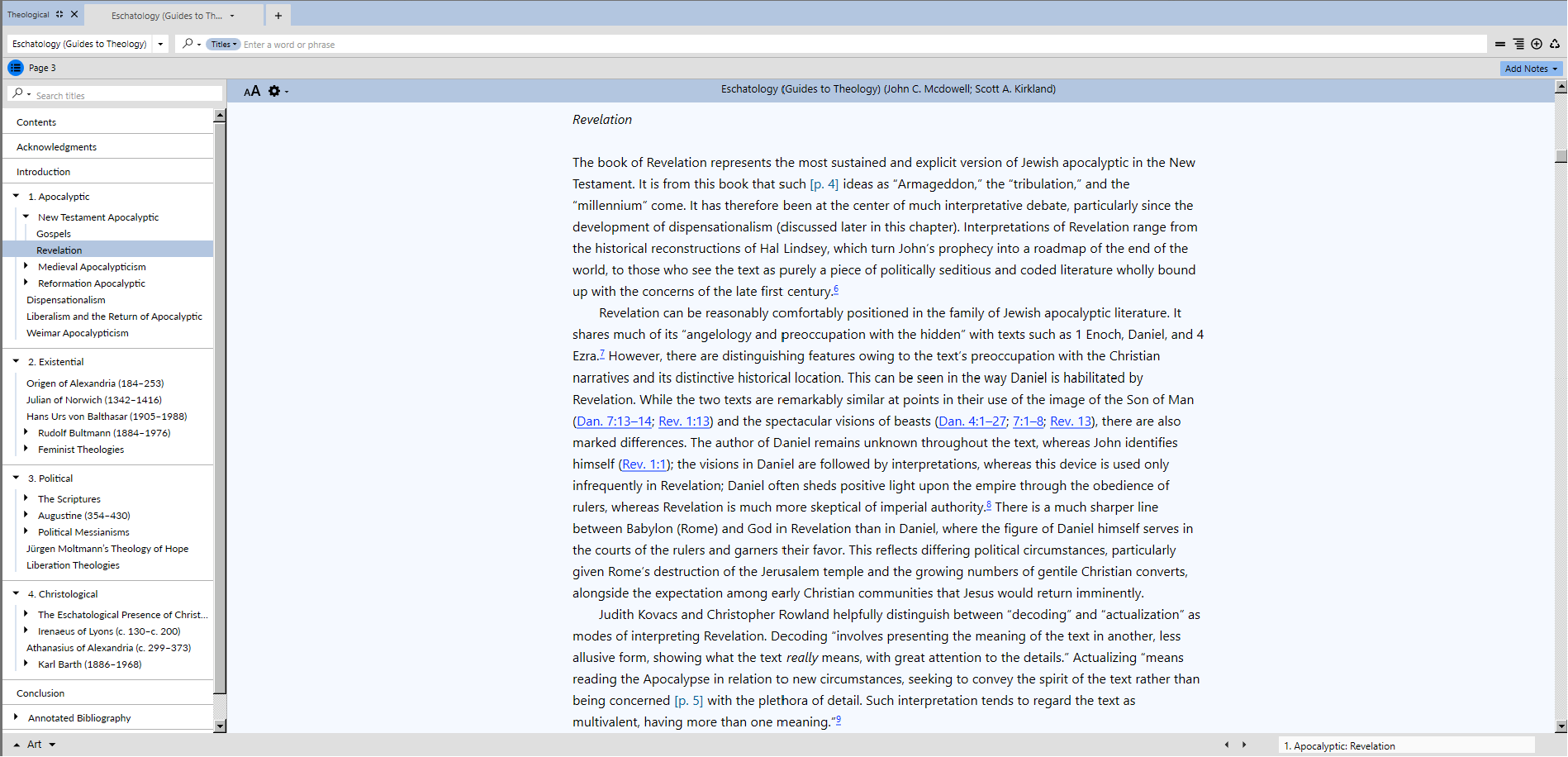Expand Irenaeus of Lyons (c. 130–c. 200)
1568x757 pixels.
(x=26, y=631)
